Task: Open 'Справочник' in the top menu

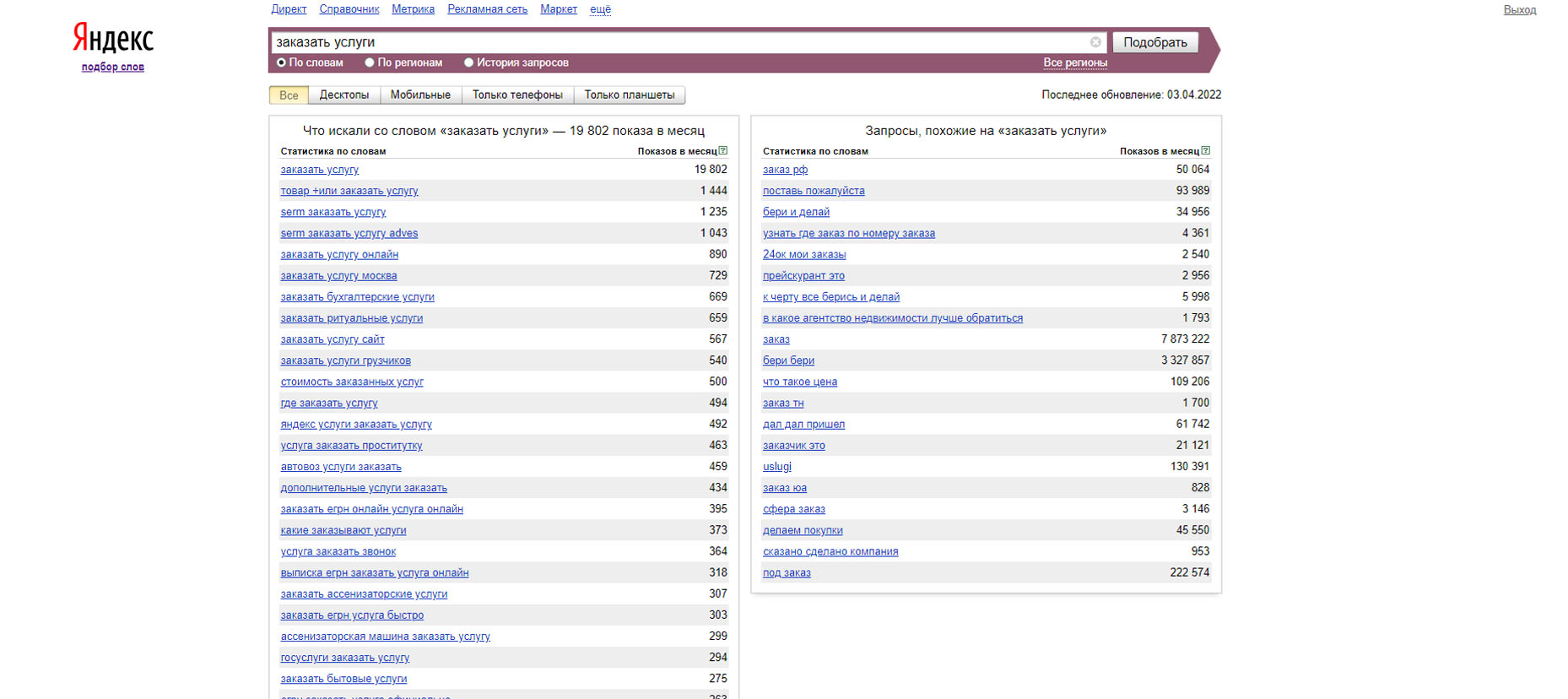Action: [349, 9]
